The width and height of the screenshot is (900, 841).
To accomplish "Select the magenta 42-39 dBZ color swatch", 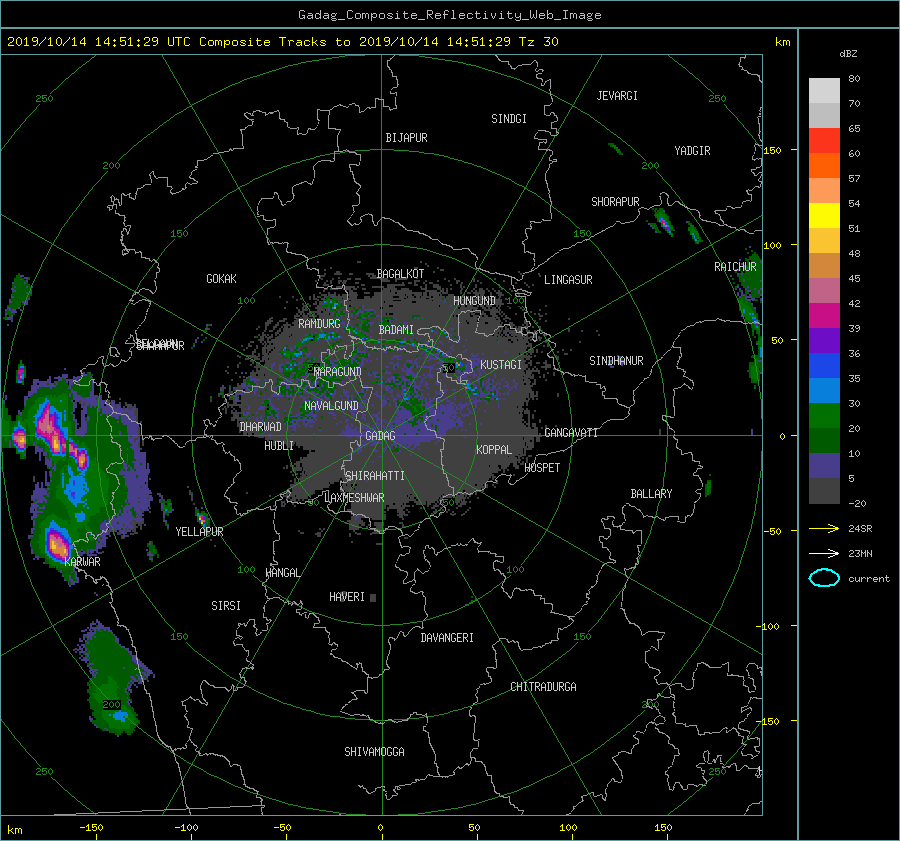I will tap(824, 316).
